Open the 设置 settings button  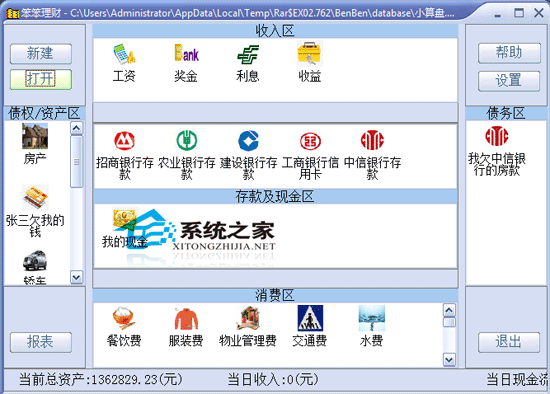[x=509, y=81]
